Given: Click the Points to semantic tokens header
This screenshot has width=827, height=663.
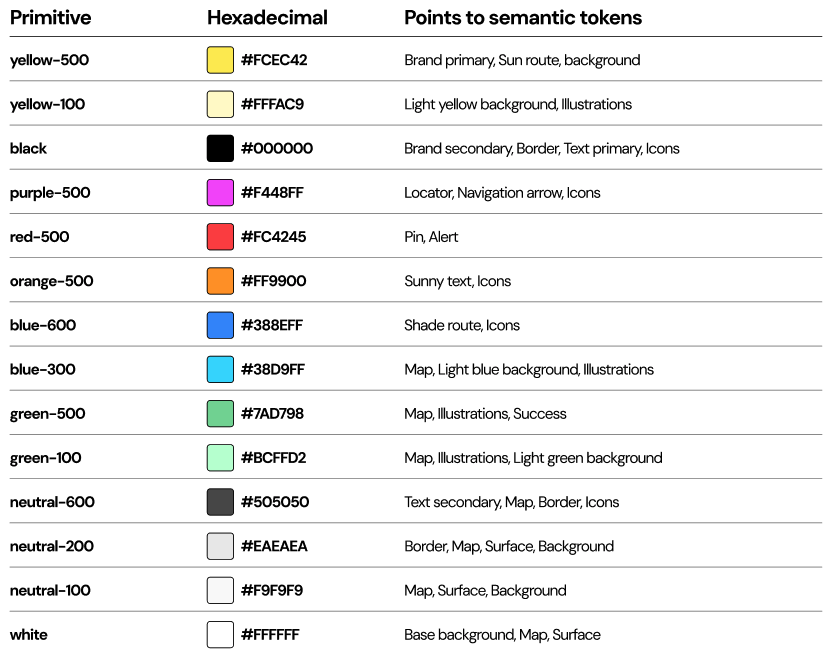Looking at the screenshot, I should tap(523, 18).
